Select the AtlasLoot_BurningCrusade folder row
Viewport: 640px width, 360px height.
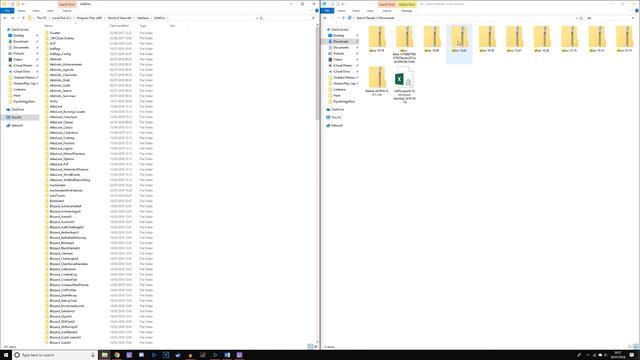click(100, 111)
